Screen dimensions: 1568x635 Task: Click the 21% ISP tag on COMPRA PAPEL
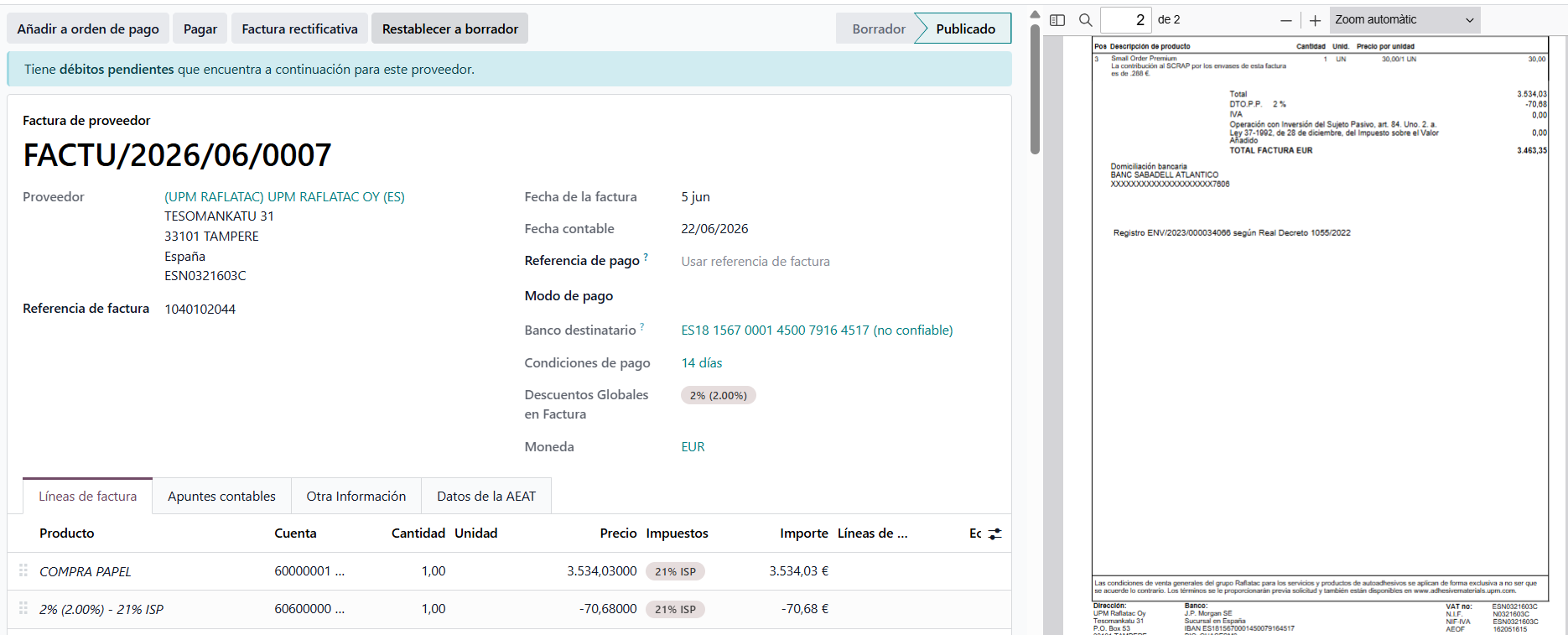point(675,571)
